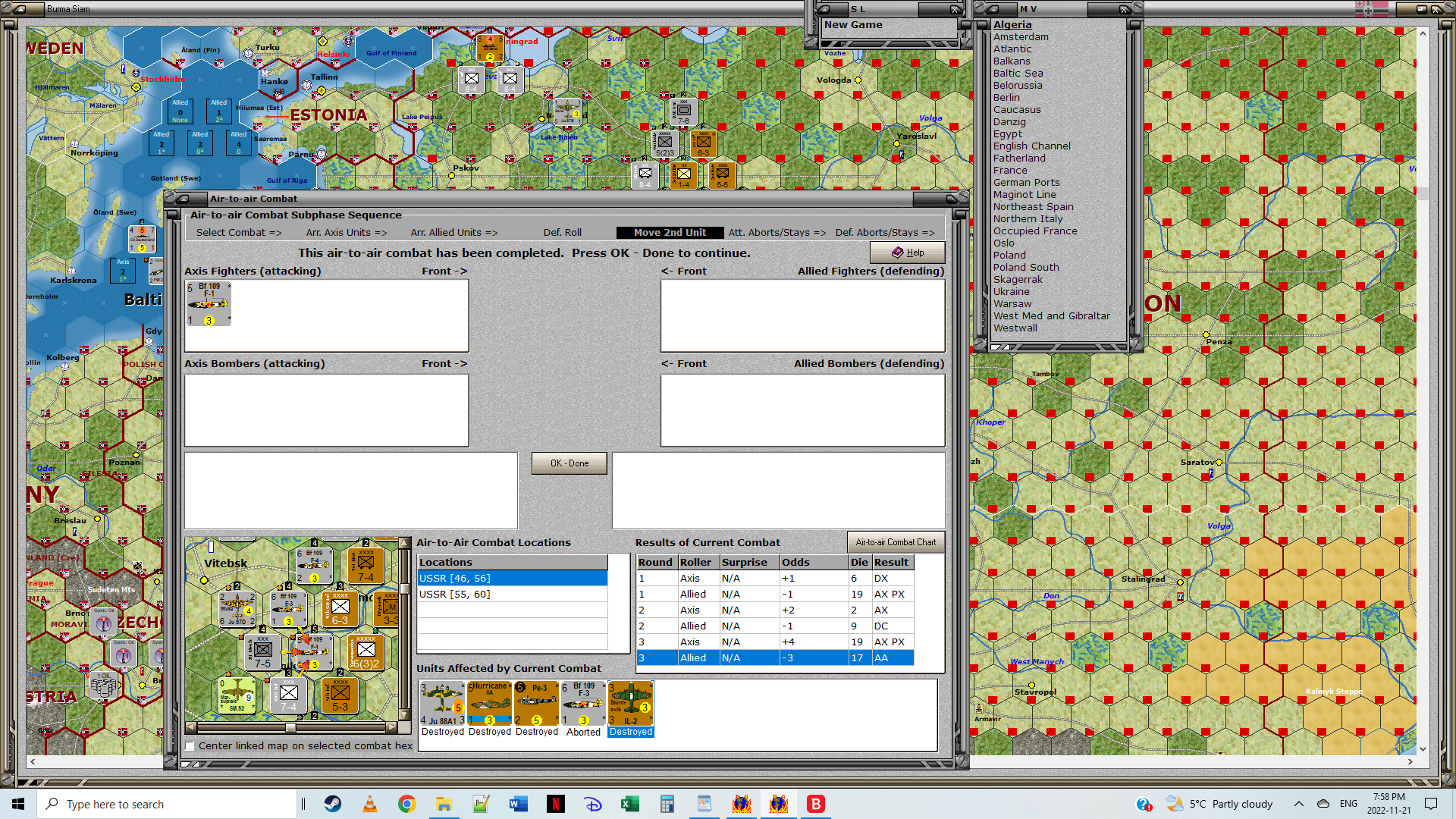
Task: Open Netflix from the taskbar
Action: coord(556,804)
